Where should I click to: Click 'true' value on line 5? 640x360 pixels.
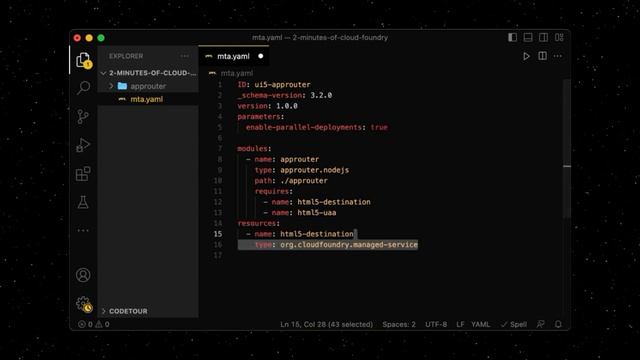(379, 127)
